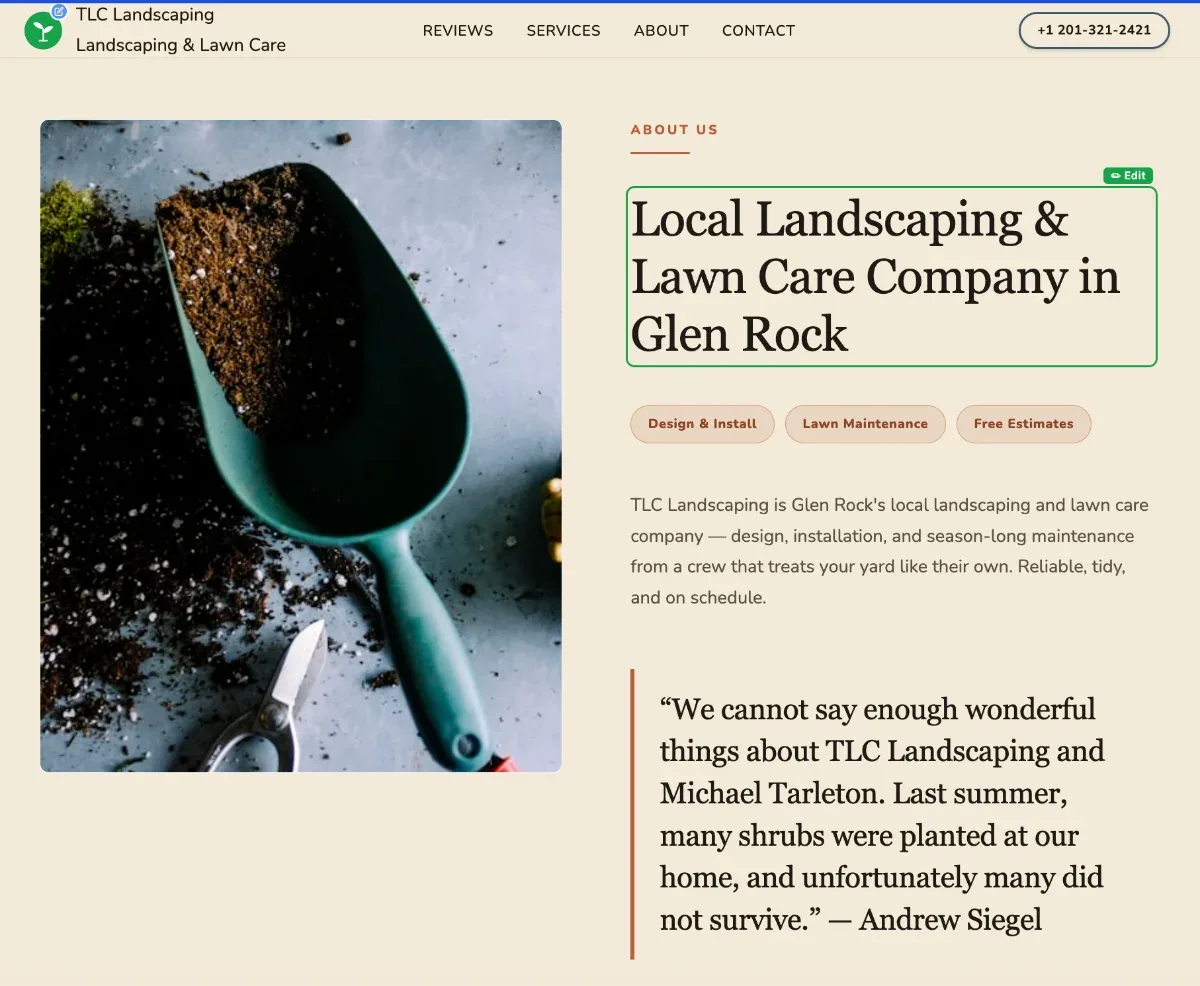Call using the +1 201-321-2421 button

1094,30
